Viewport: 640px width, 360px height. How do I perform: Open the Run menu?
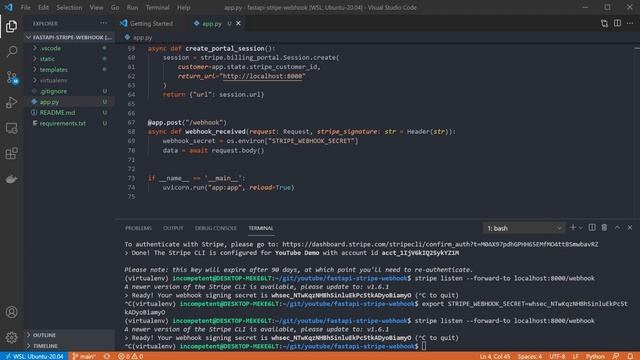tap(132, 7)
